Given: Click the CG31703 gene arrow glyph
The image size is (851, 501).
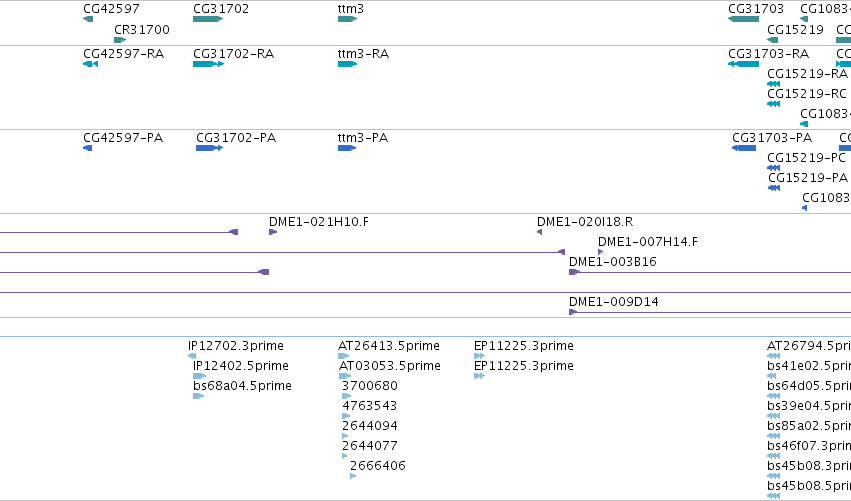Looking at the screenshot, I should (744, 19).
